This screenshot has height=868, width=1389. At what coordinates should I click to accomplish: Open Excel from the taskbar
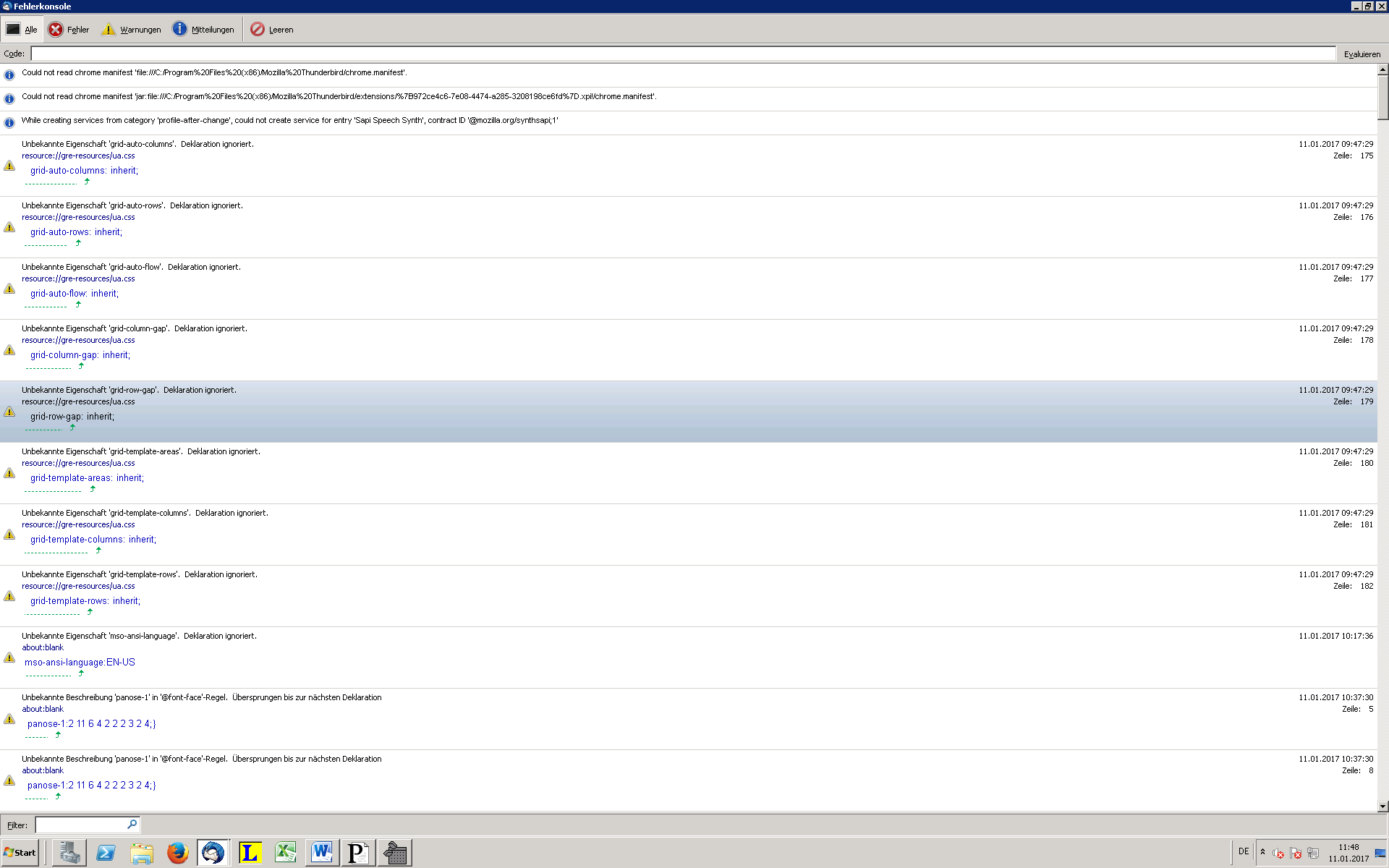(x=286, y=853)
